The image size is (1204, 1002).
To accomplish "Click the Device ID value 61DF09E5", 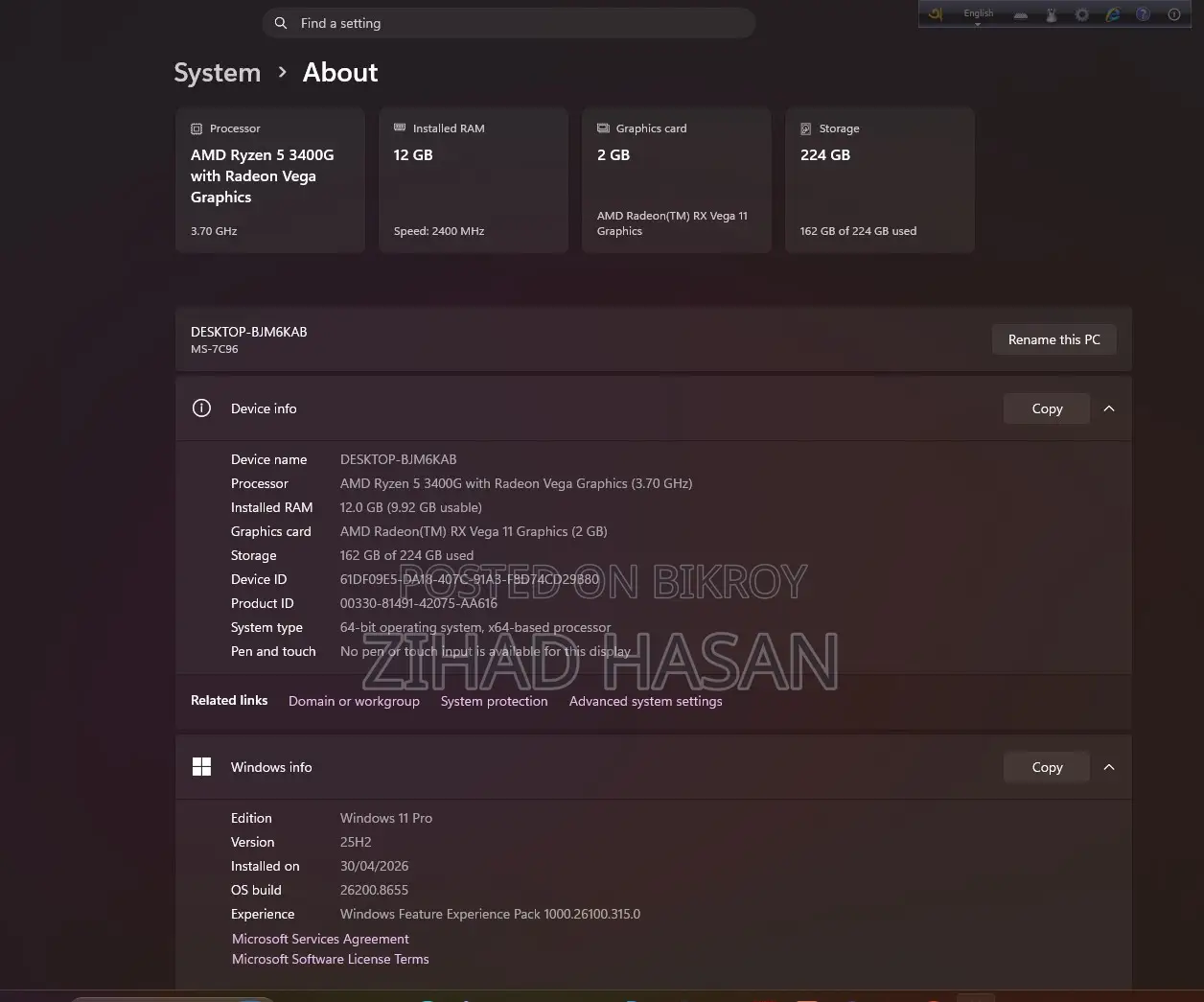I will (x=470, y=579).
